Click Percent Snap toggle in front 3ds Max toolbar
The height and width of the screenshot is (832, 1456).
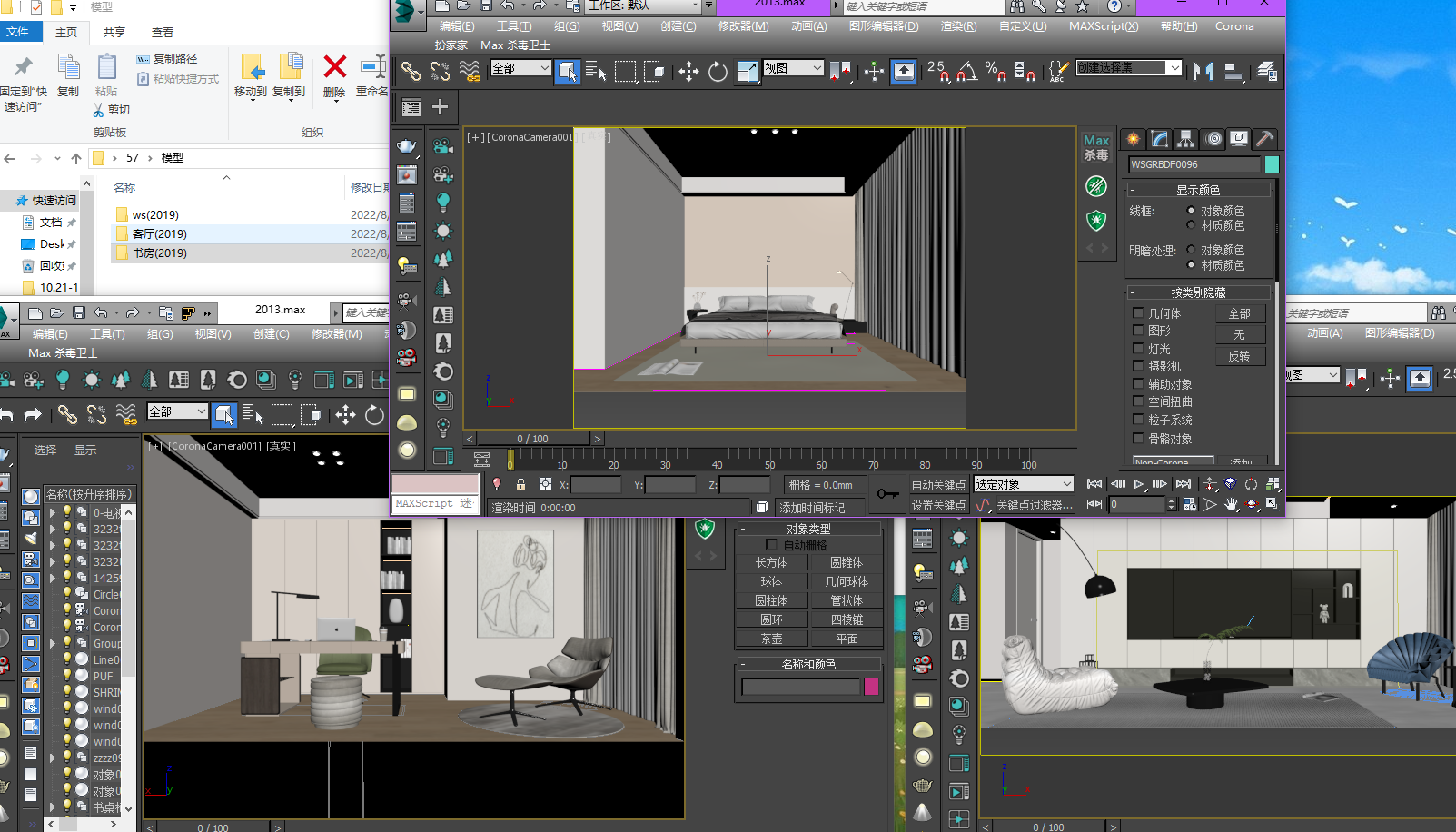(995, 71)
